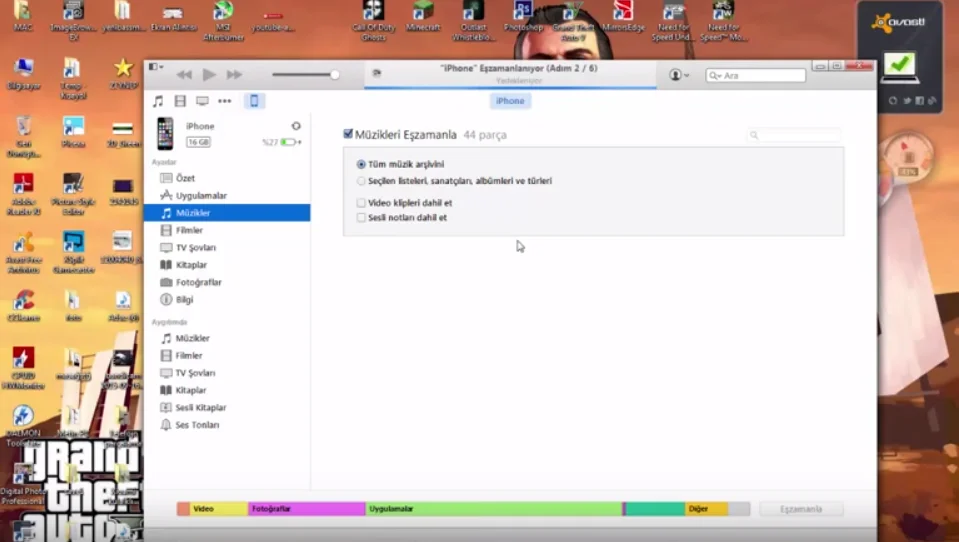Select Seçilen listeleri, sanatçıları radio button

(x=361, y=181)
